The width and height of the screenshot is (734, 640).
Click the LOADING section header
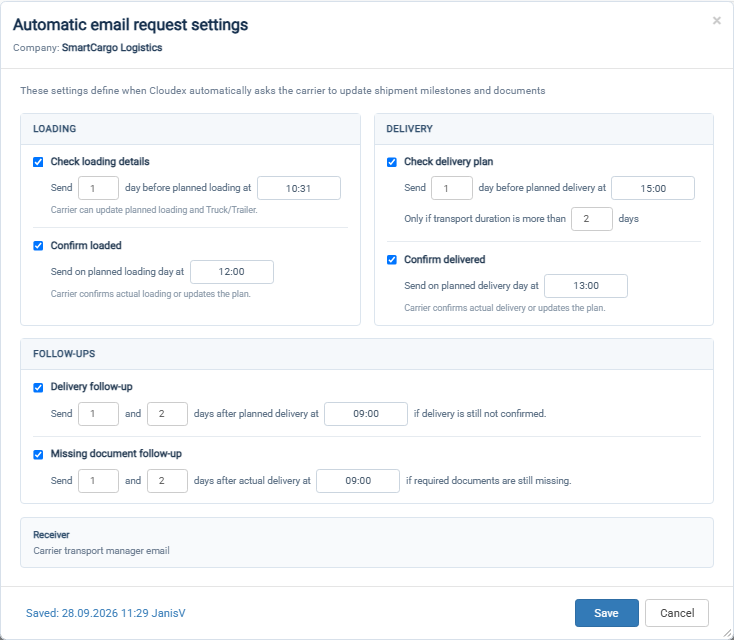[x=54, y=129]
